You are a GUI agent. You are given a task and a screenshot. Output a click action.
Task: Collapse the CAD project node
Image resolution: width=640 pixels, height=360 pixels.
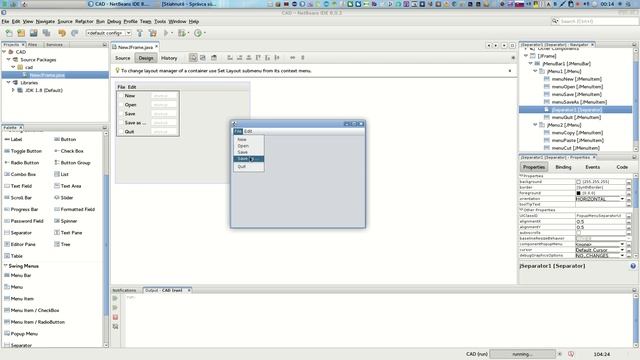click(4, 52)
